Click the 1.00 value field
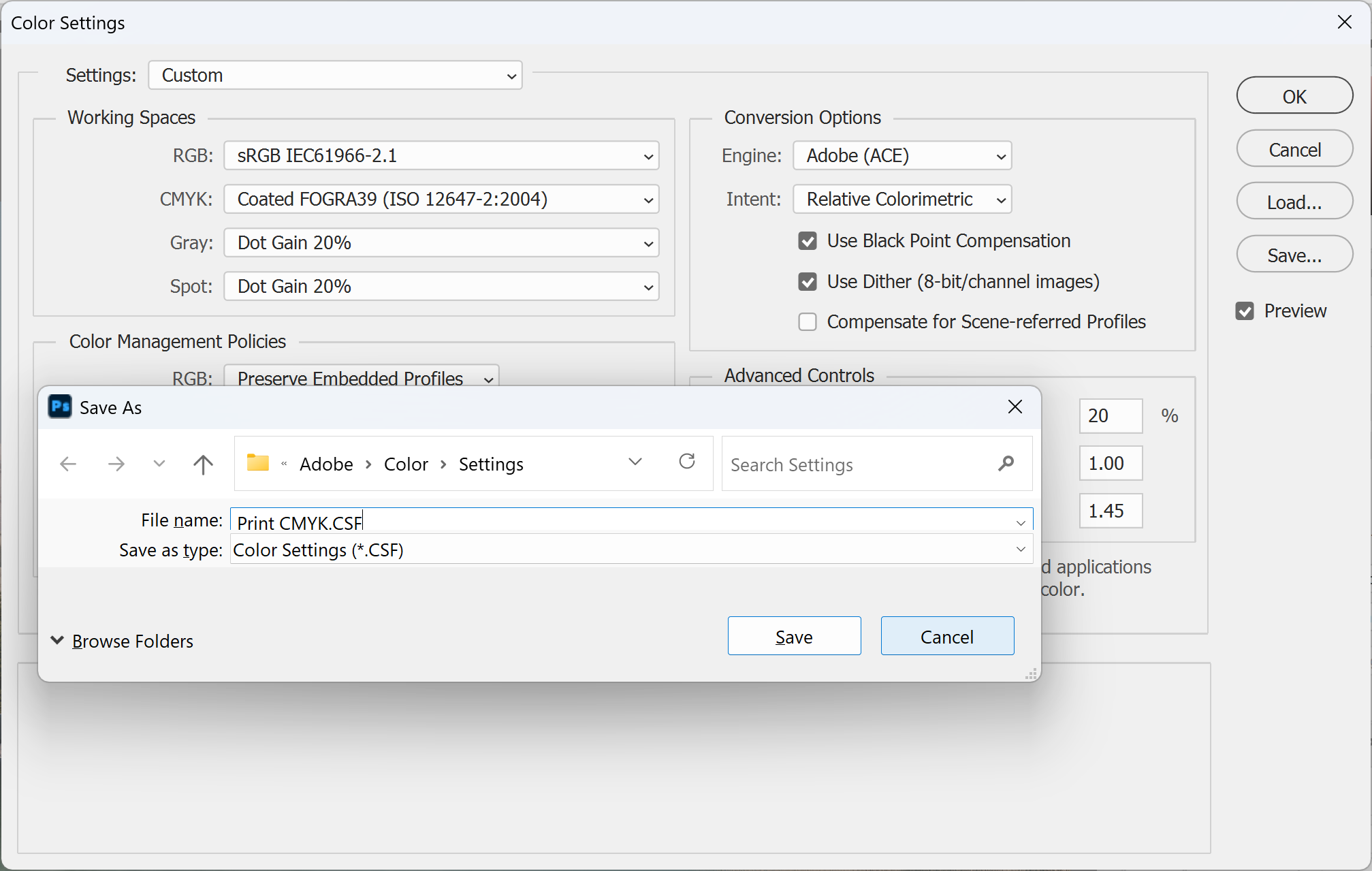The height and width of the screenshot is (871, 1372). [x=1111, y=464]
